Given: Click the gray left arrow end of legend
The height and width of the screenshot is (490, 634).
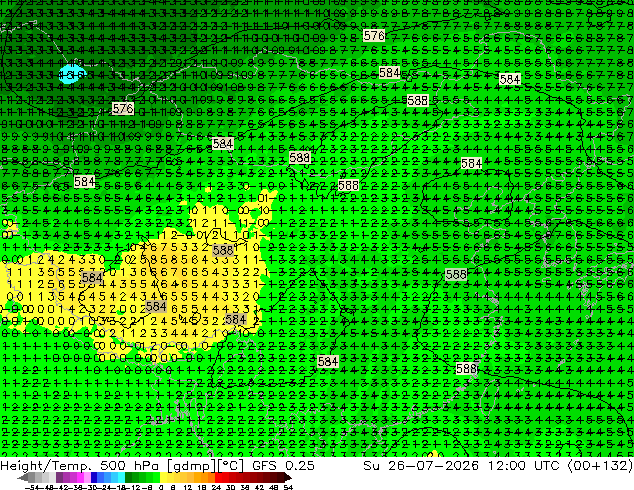Looking at the screenshot, I should (x=23, y=477).
